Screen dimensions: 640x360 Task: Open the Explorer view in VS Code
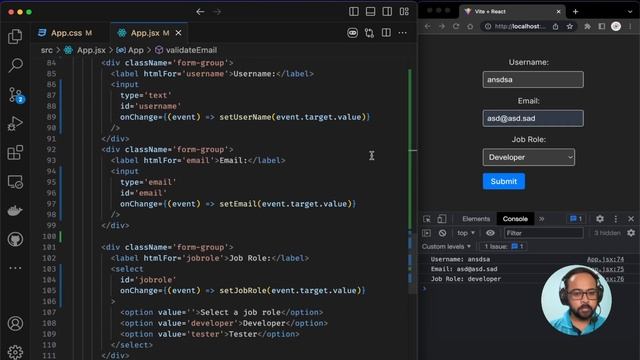tap(15, 36)
